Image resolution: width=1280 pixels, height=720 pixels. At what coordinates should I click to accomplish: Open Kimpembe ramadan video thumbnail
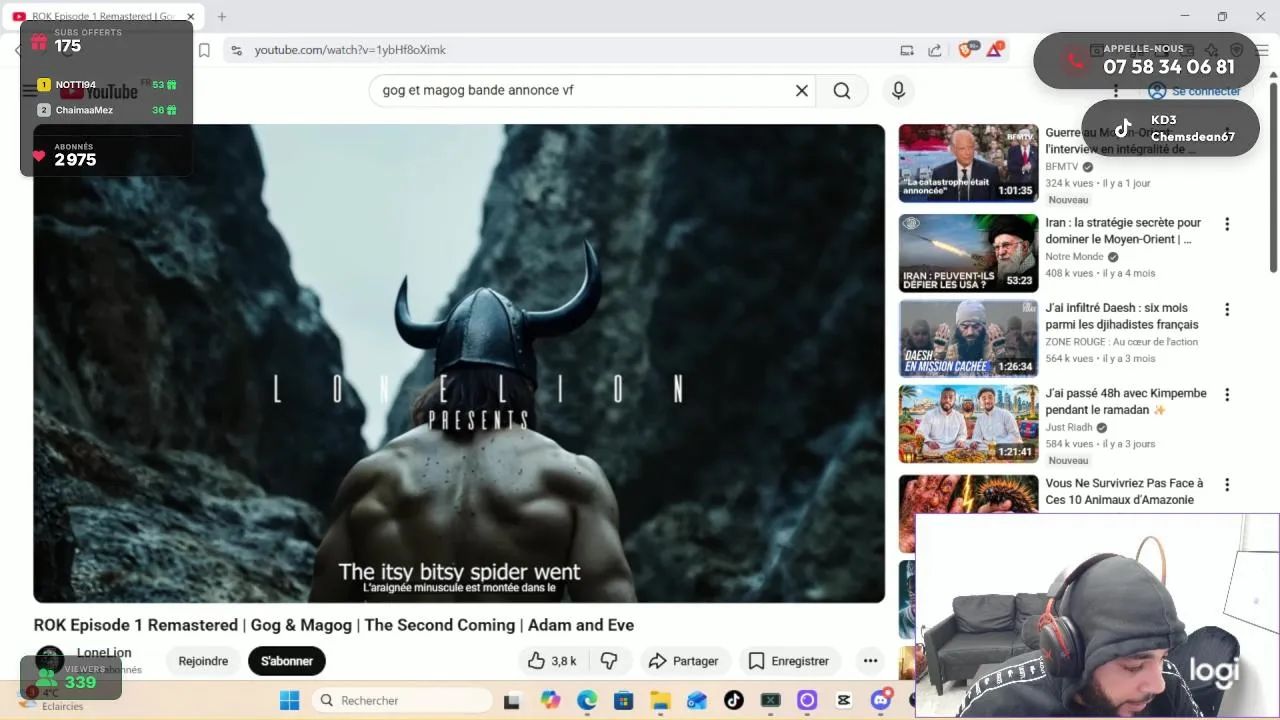(x=968, y=423)
